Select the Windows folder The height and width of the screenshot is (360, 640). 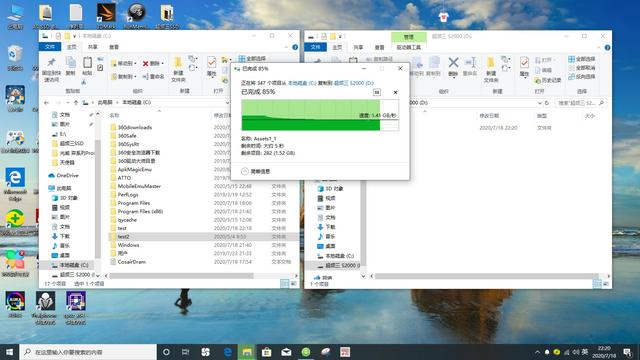tap(128, 245)
